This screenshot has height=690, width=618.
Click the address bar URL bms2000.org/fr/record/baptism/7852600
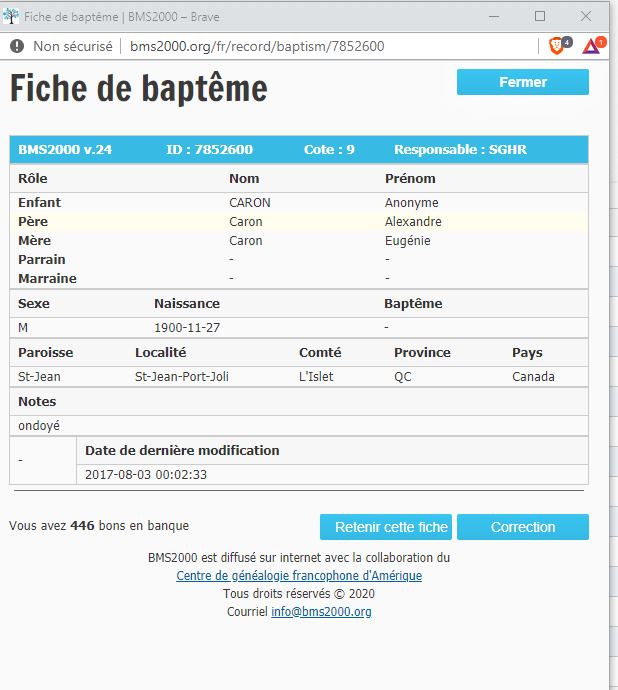click(x=257, y=46)
